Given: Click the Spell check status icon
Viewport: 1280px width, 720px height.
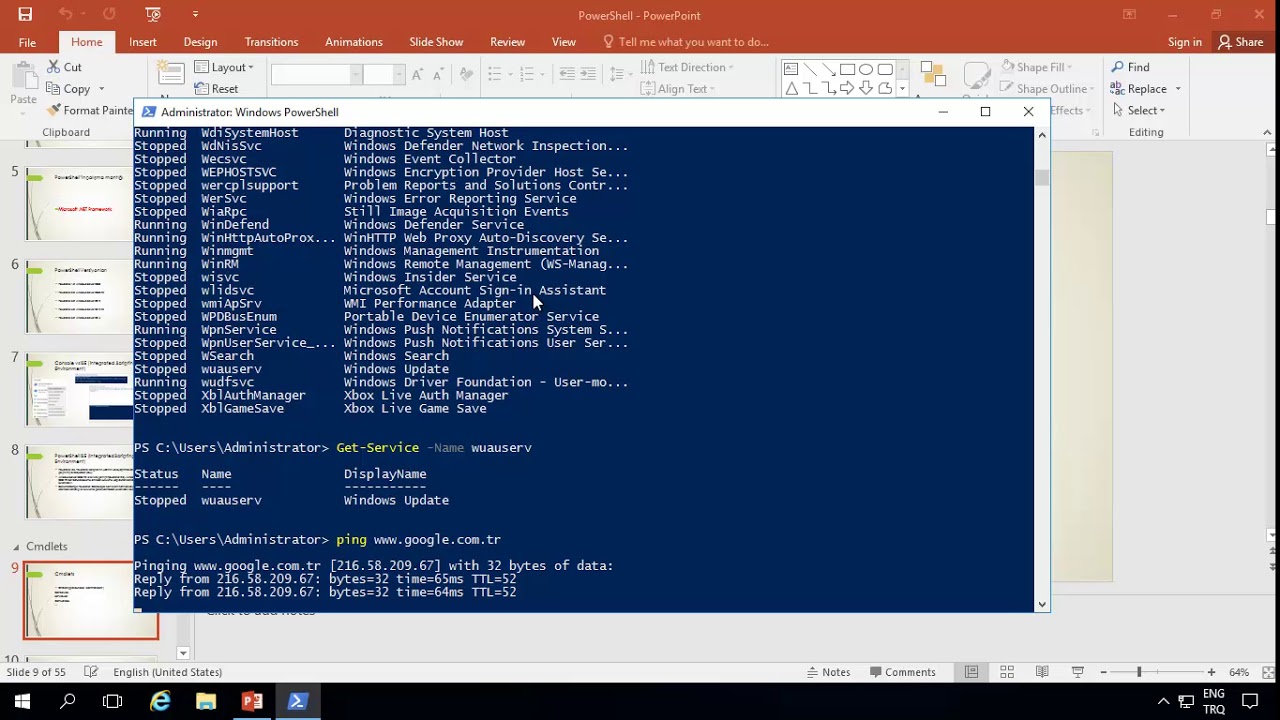Looking at the screenshot, I should tap(91, 672).
